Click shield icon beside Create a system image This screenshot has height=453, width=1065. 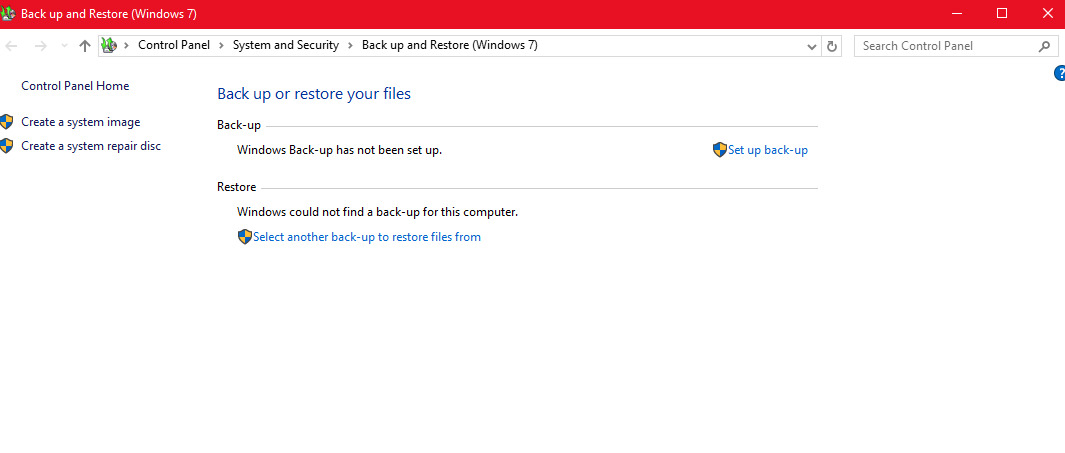click(7, 122)
